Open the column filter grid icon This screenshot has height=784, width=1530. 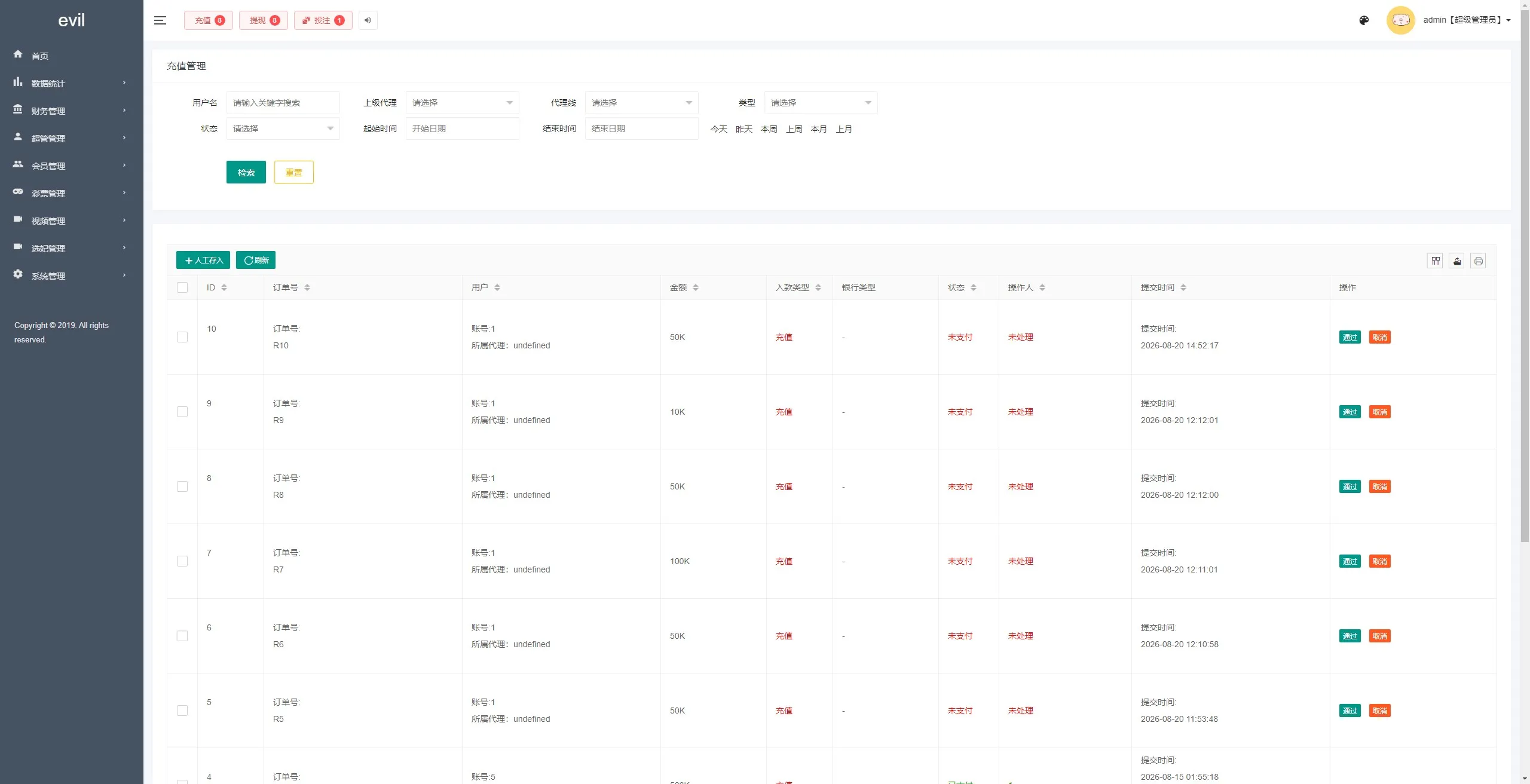pos(1435,261)
